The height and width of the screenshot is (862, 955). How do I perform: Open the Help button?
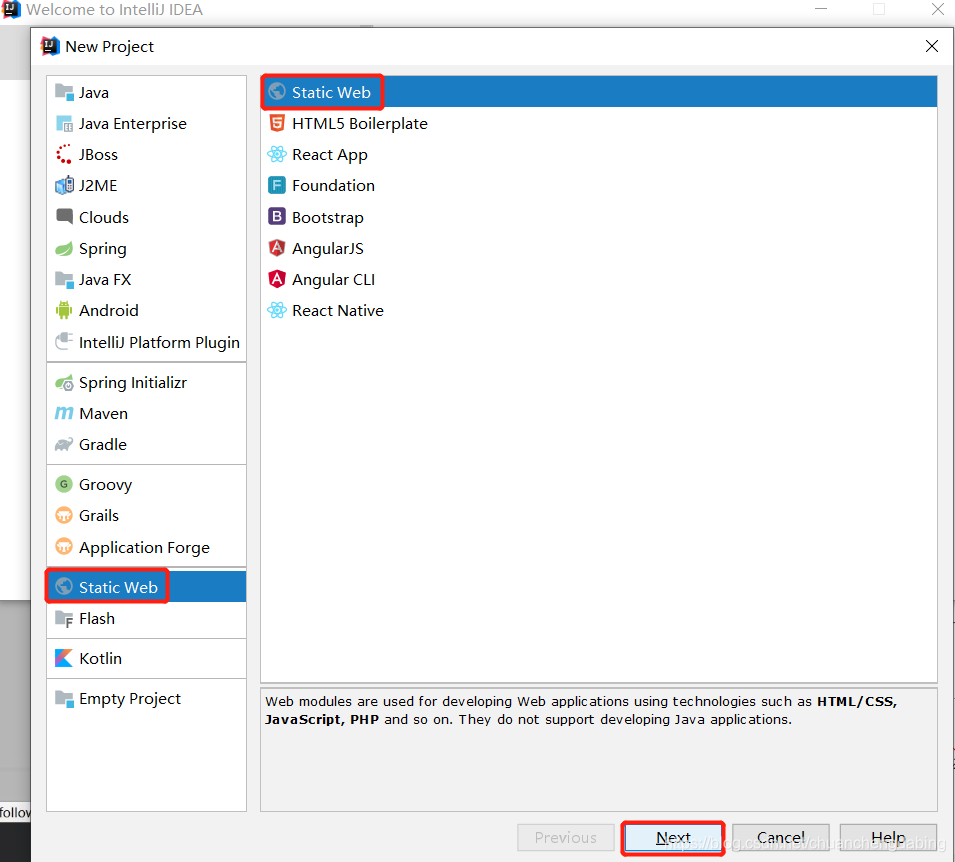tap(888, 838)
